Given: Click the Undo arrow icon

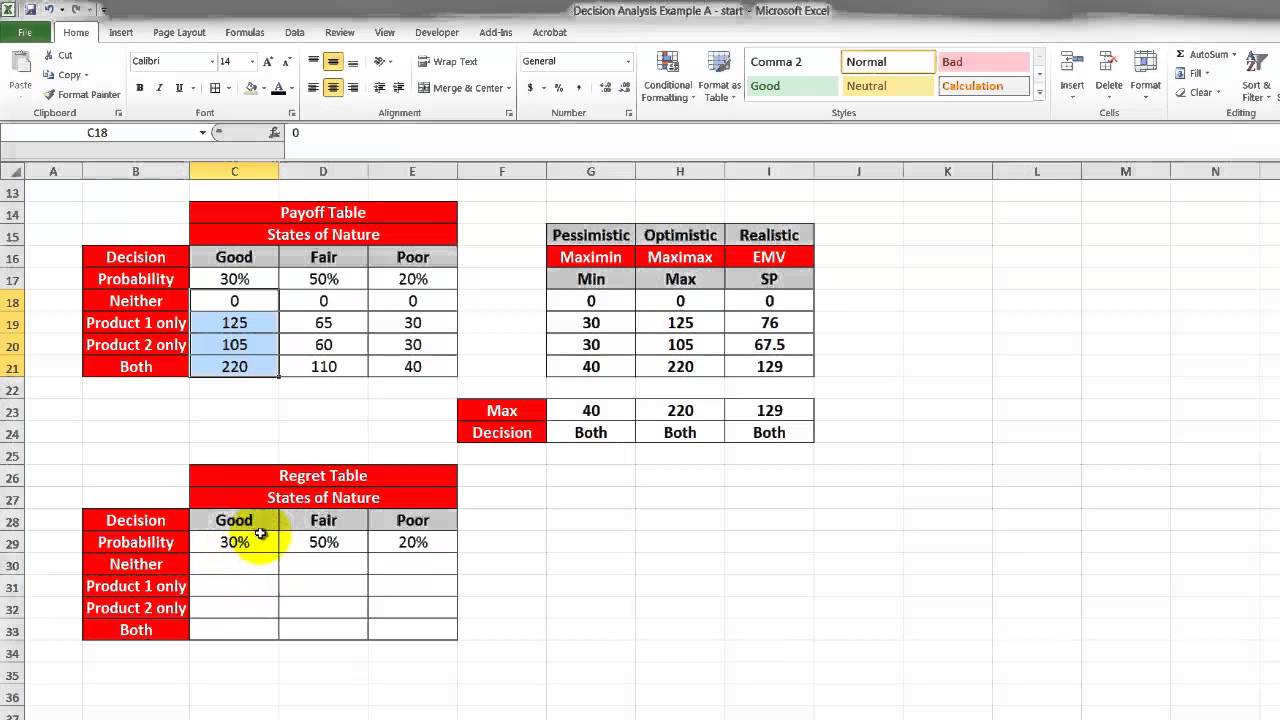Looking at the screenshot, I should [x=49, y=10].
